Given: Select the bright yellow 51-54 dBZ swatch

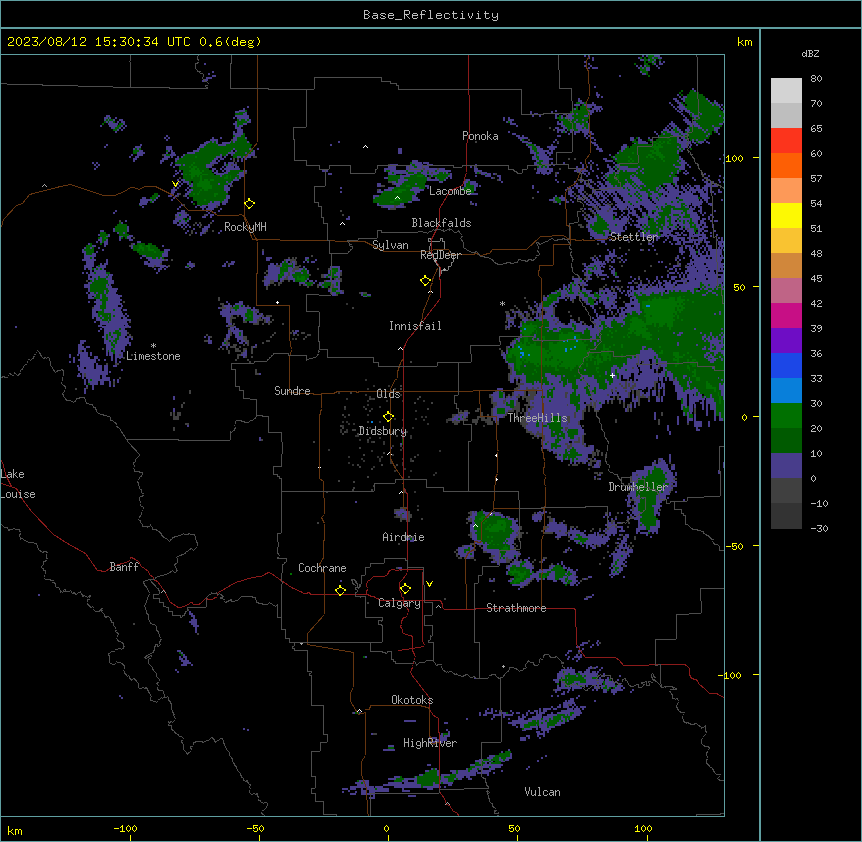Looking at the screenshot, I should click(x=786, y=215).
